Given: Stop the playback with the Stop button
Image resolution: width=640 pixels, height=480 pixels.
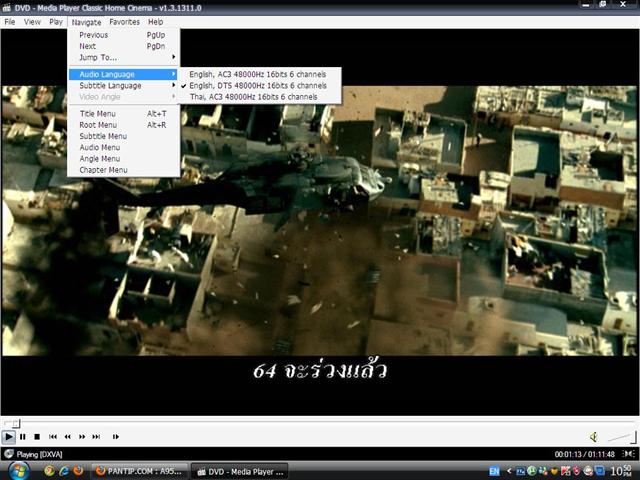Looking at the screenshot, I should 37,437.
